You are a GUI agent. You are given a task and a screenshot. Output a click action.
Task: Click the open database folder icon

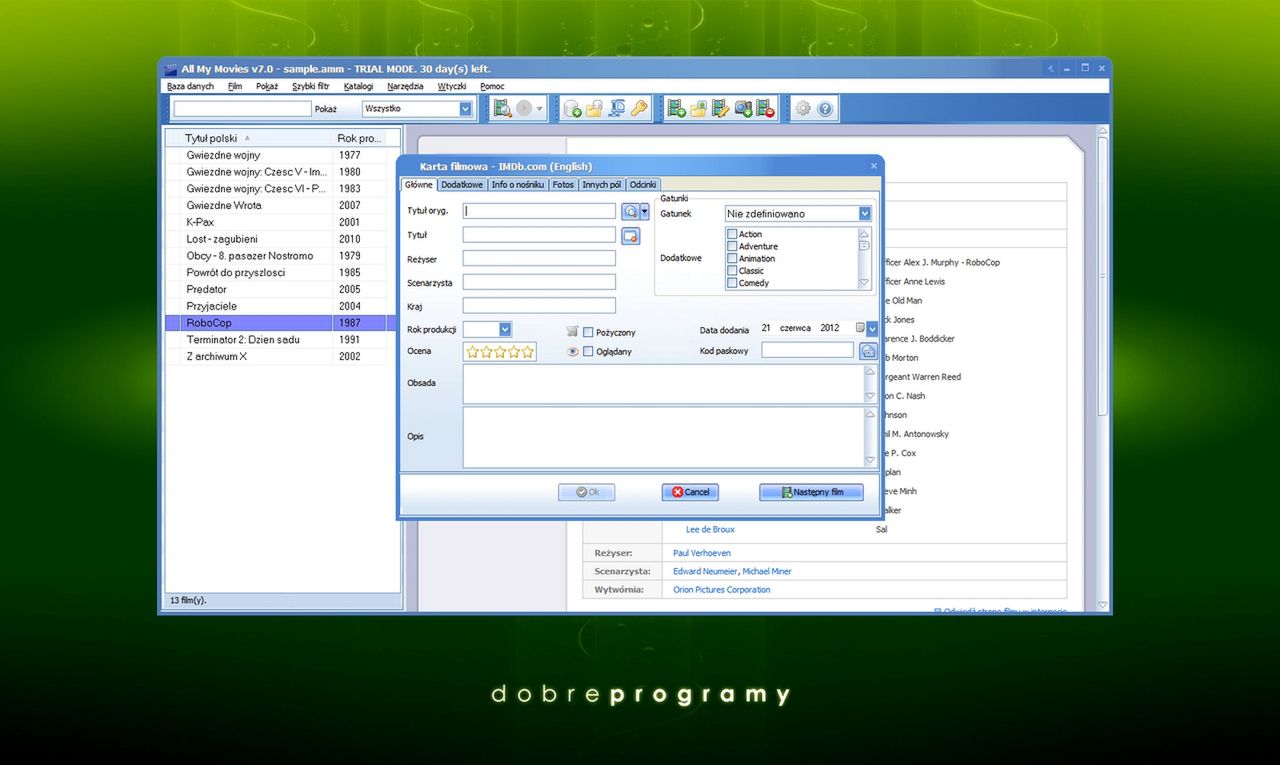click(x=594, y=109)
